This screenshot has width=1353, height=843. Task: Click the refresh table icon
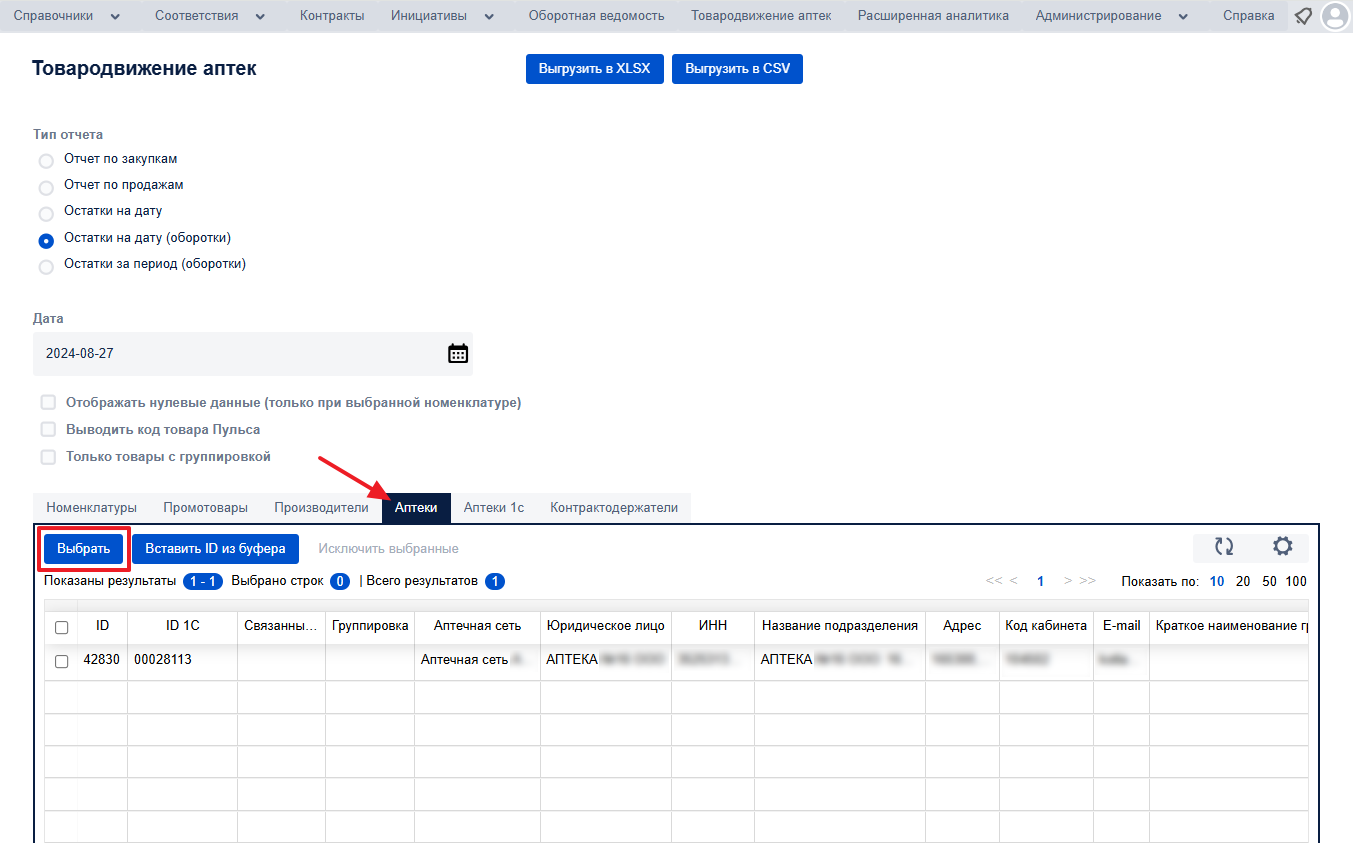tap(1224, 547)
